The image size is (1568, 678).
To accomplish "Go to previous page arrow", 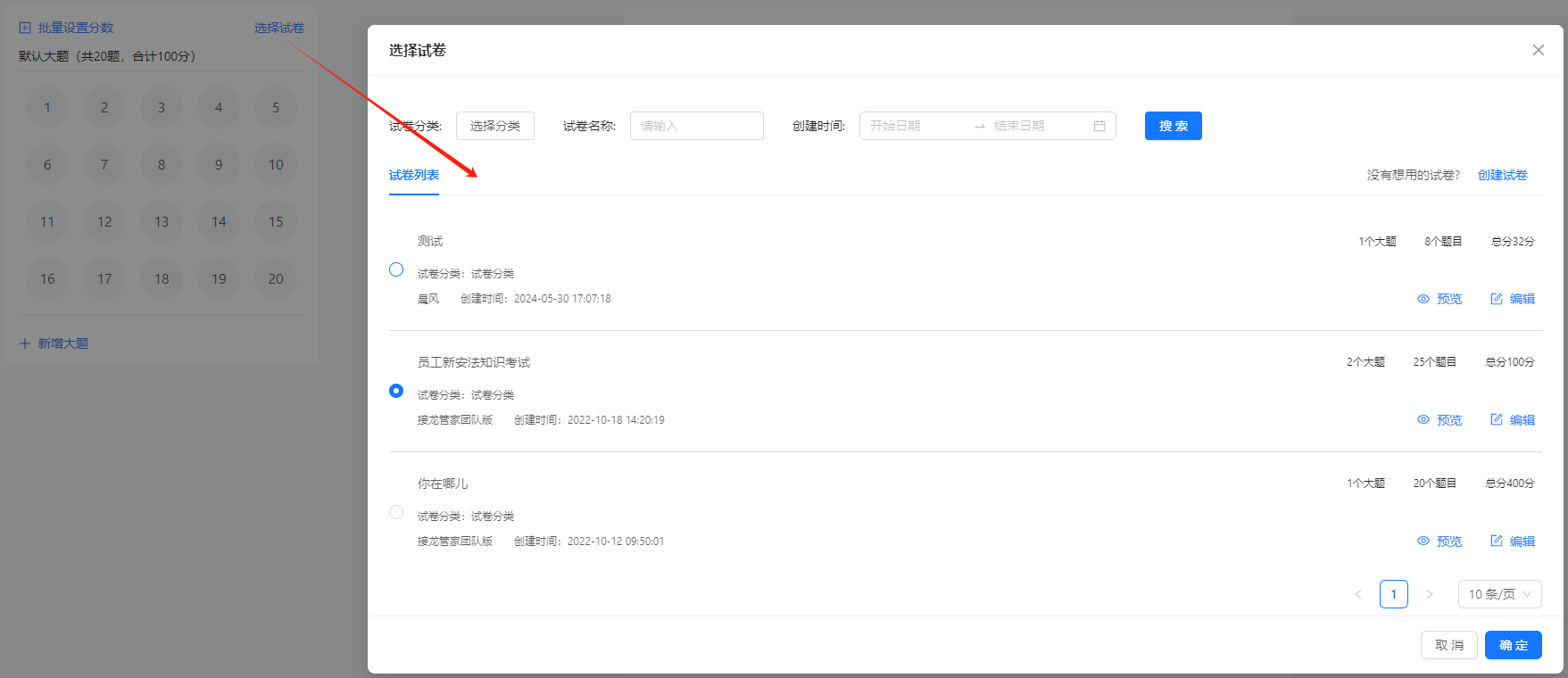I will (x=1358, y=594).
